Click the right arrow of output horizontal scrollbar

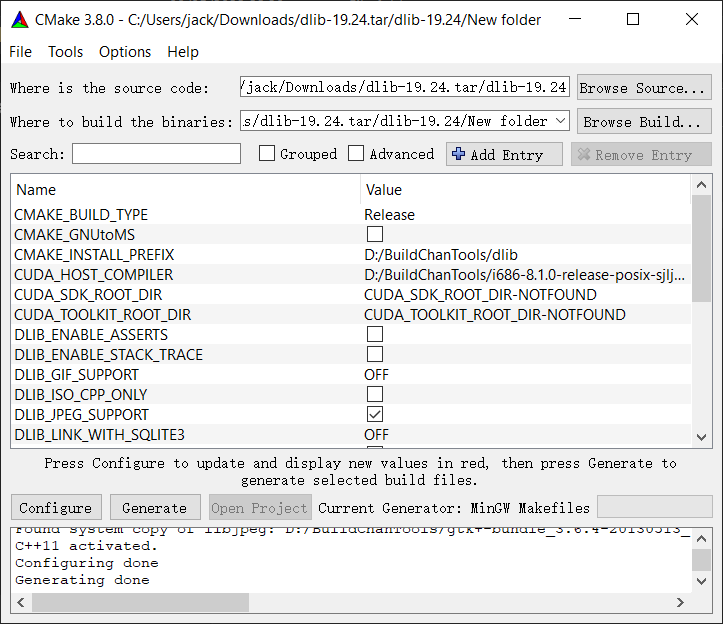(x=682, y=602)
